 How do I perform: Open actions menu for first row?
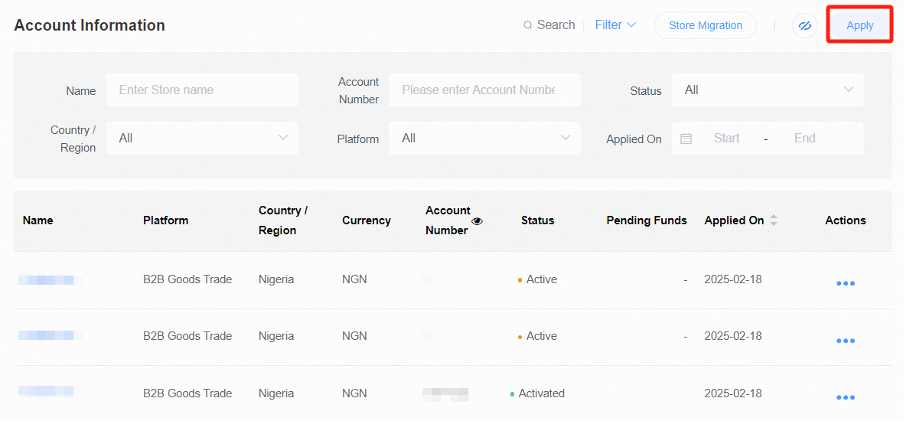tap(845, 284)
